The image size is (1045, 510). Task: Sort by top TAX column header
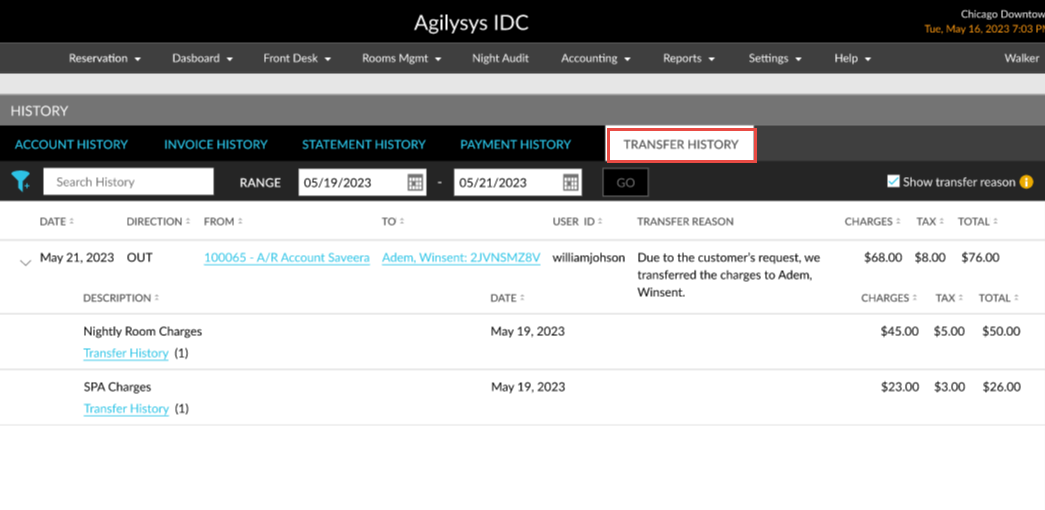point(931,221)
